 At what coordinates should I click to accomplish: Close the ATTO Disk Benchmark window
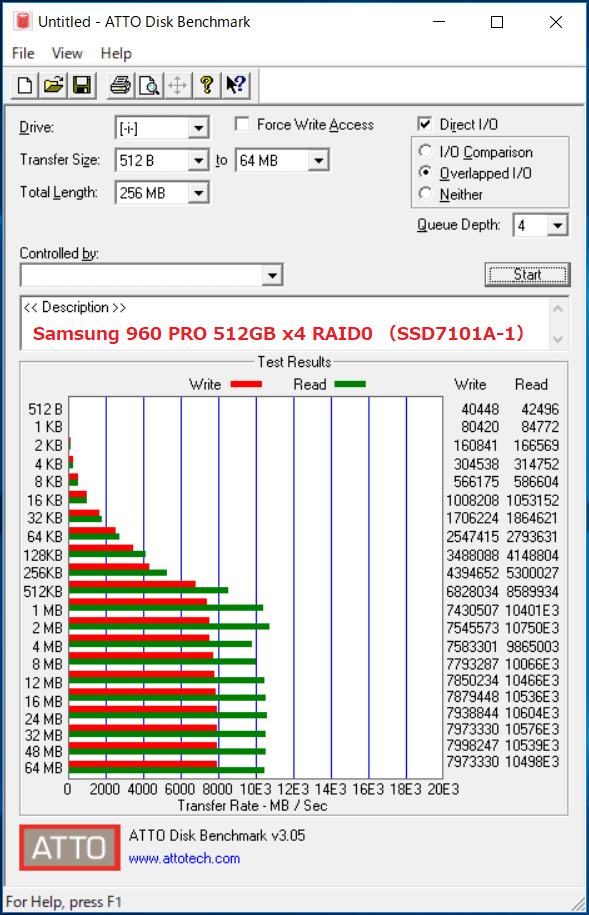point(556,22)
